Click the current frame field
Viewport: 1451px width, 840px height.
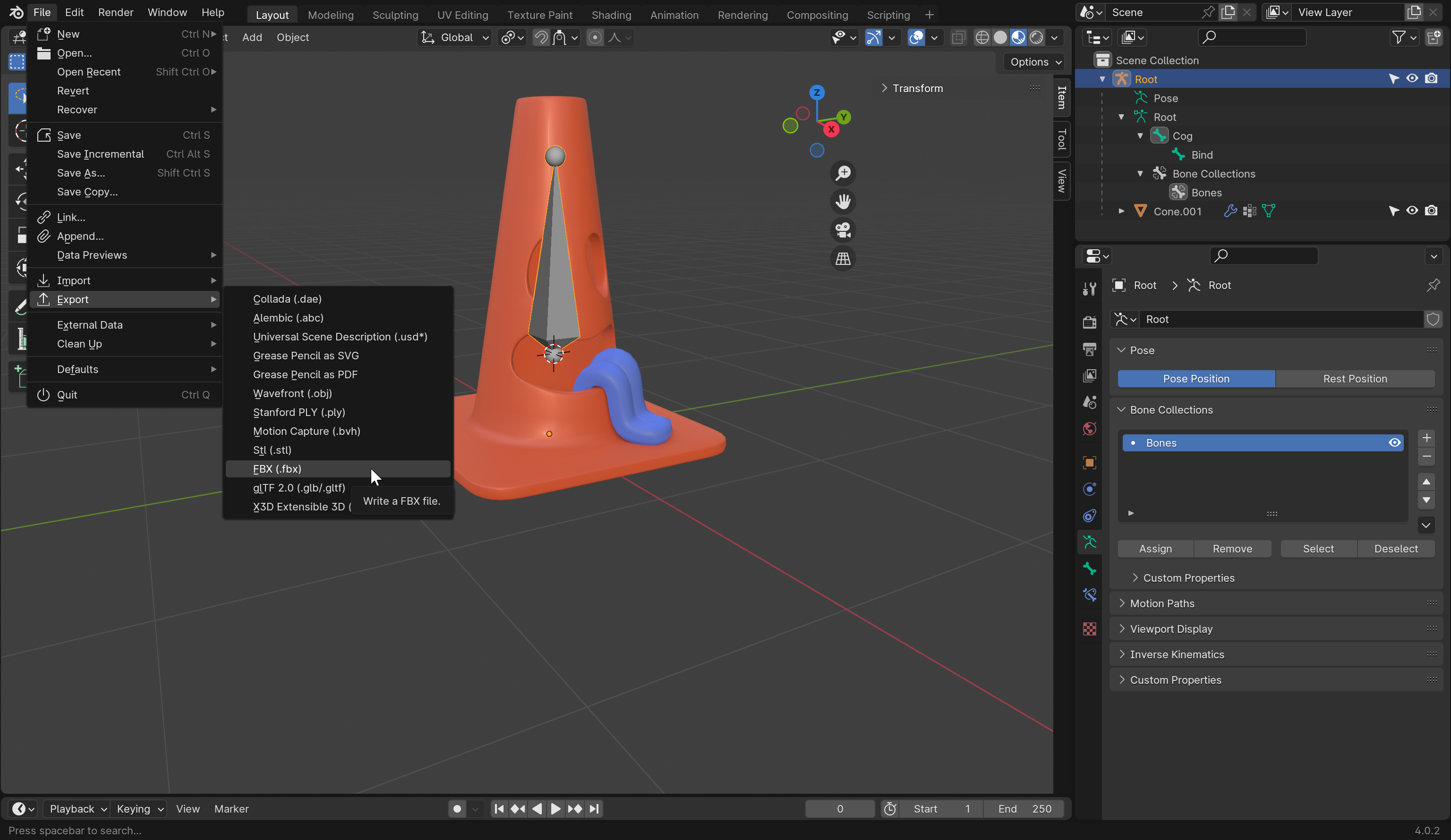839,809
